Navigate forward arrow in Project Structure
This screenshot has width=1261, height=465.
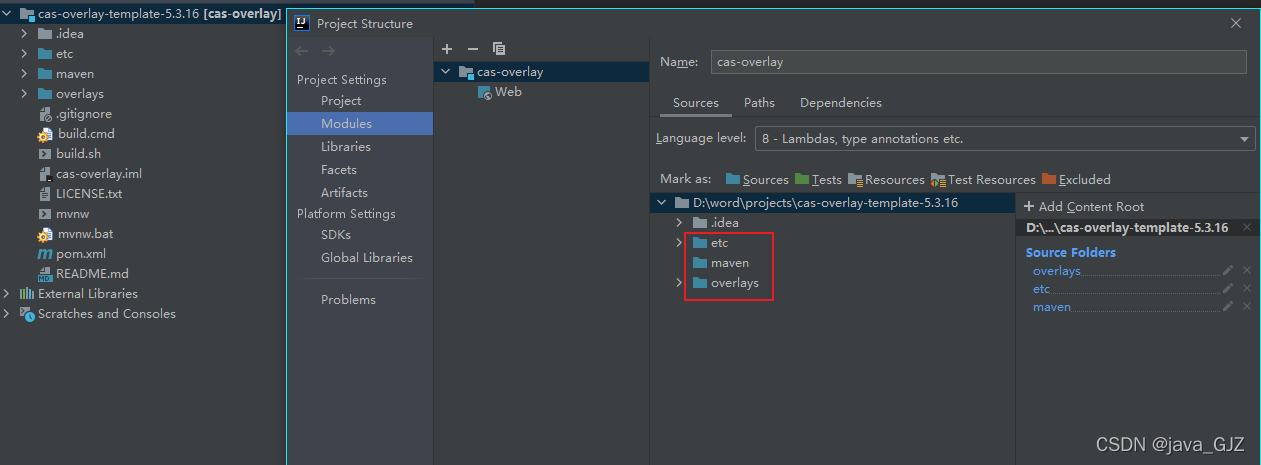[328, 50]
